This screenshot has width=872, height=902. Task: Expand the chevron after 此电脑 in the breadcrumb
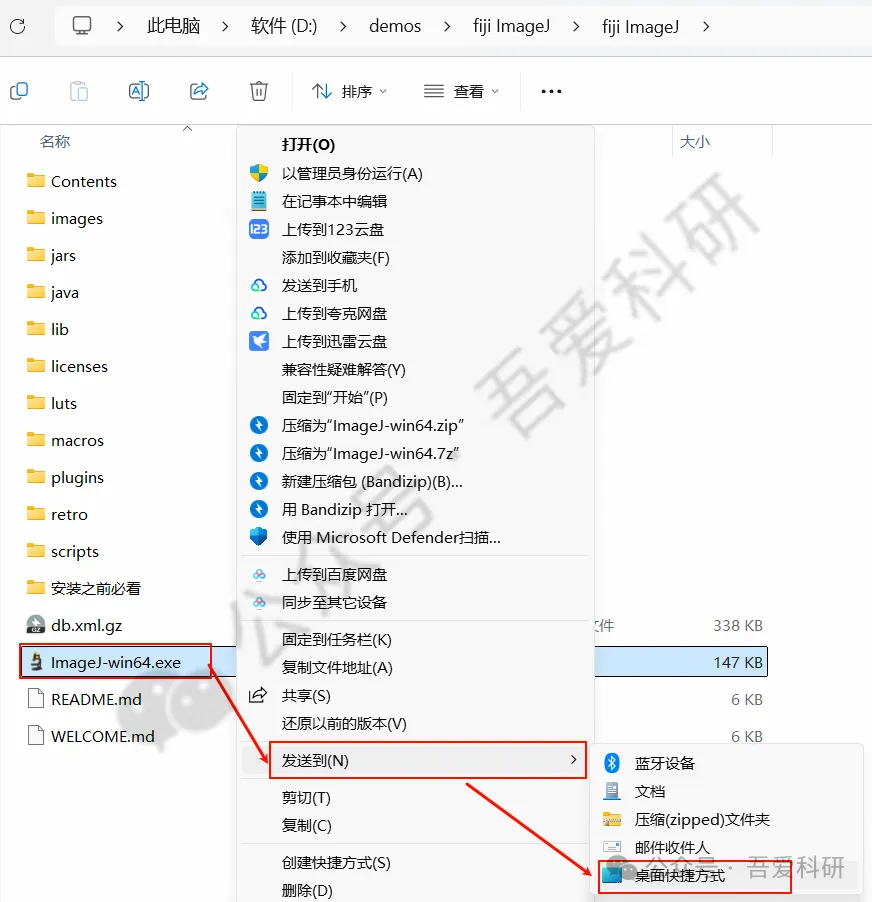tap(225, 26)
